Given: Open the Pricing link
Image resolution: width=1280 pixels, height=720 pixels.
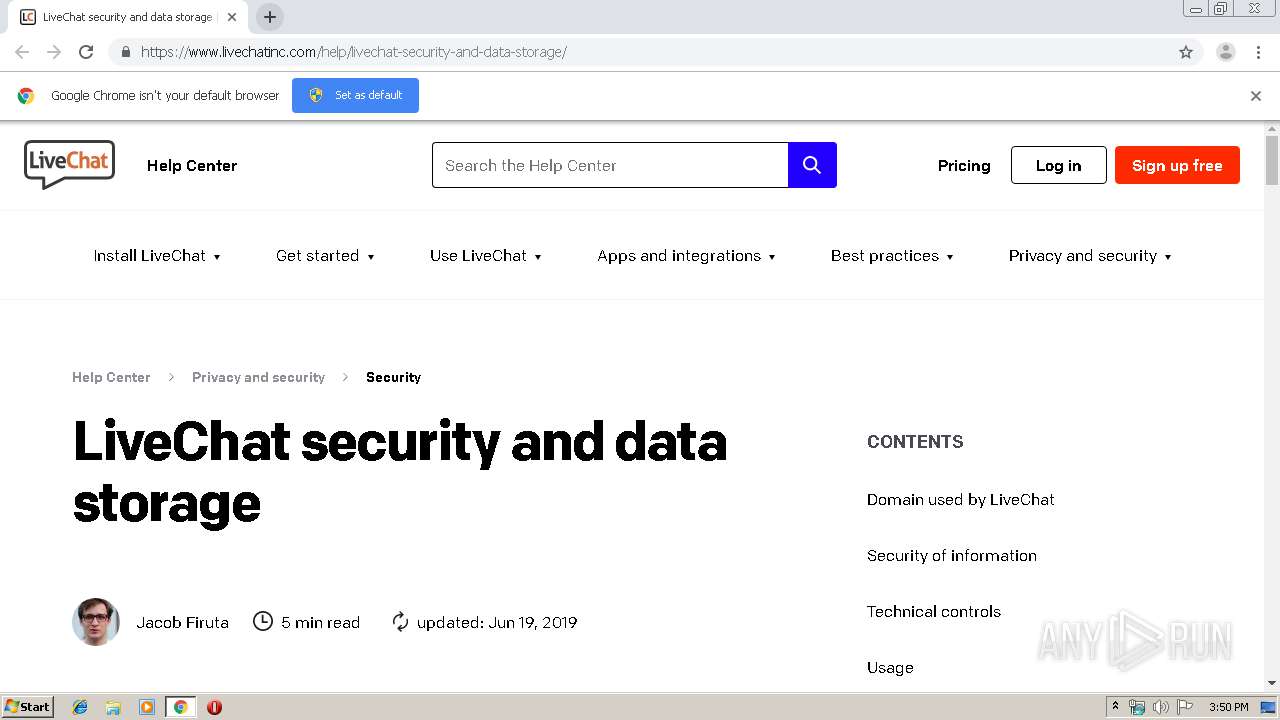Looking at the screenshot, I should (x=964, y=166).
